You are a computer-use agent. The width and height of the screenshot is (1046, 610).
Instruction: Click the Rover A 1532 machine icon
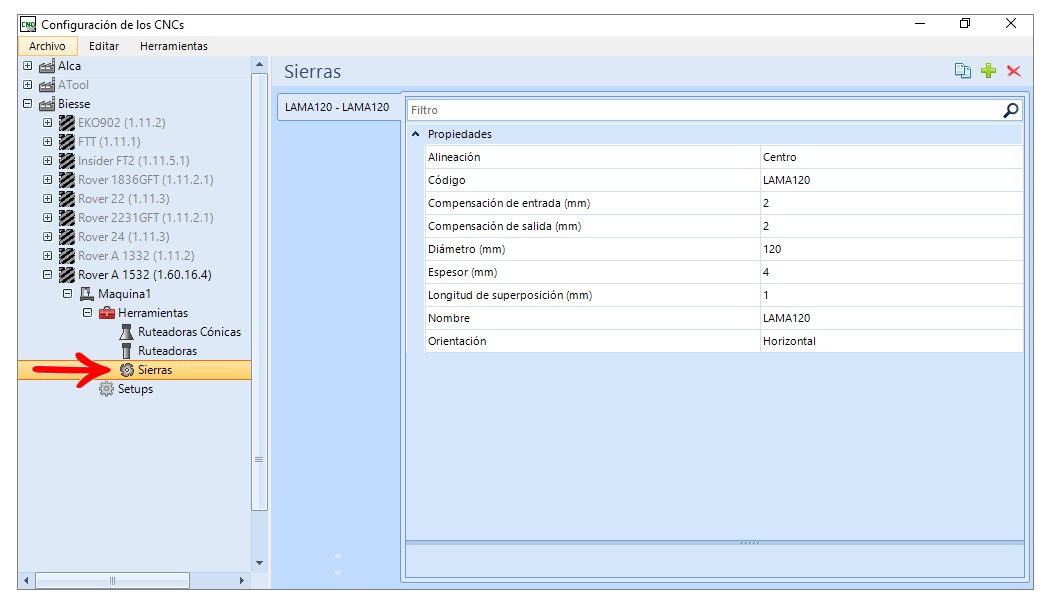pos(67,275)
